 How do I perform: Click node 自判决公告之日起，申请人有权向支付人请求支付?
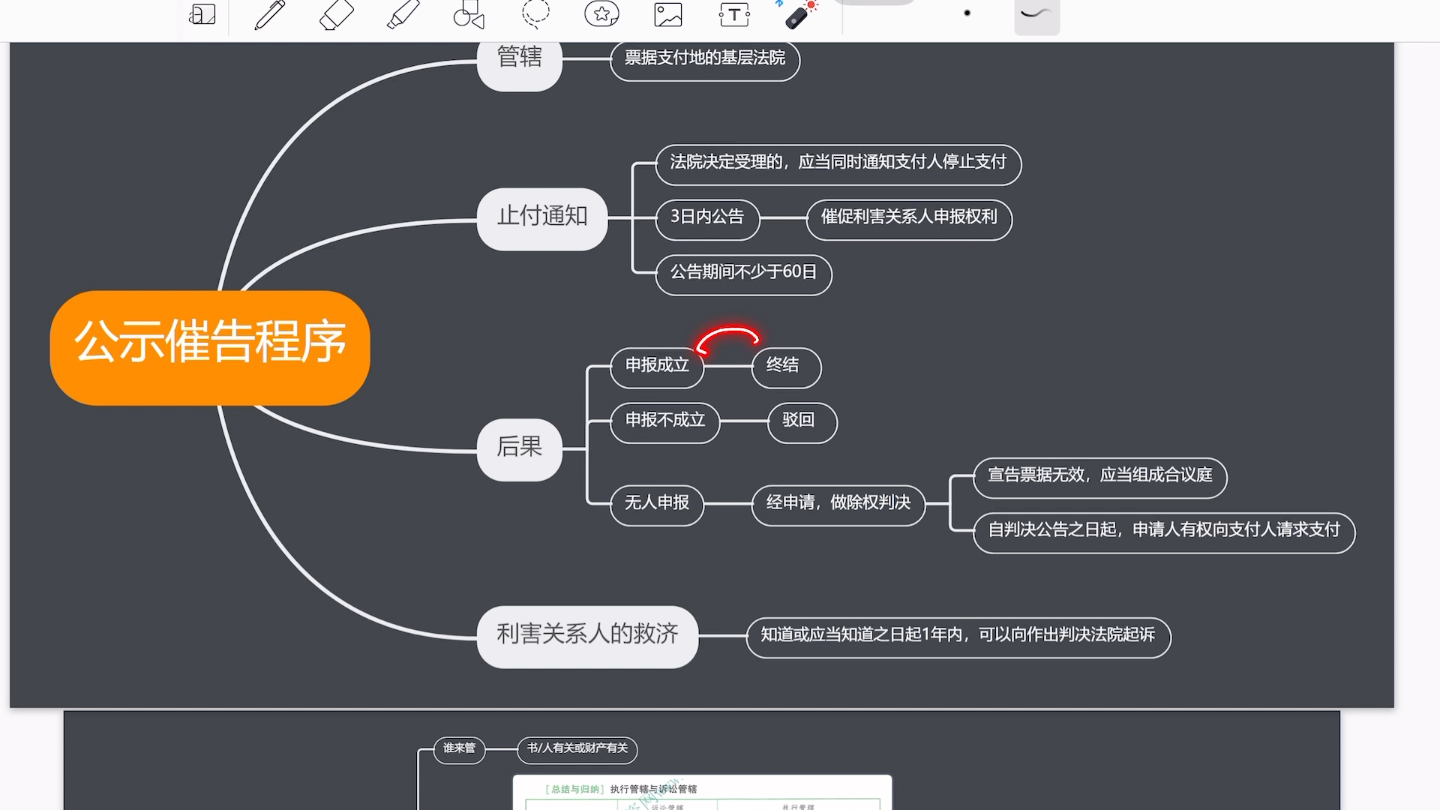tap(1164, 532)
